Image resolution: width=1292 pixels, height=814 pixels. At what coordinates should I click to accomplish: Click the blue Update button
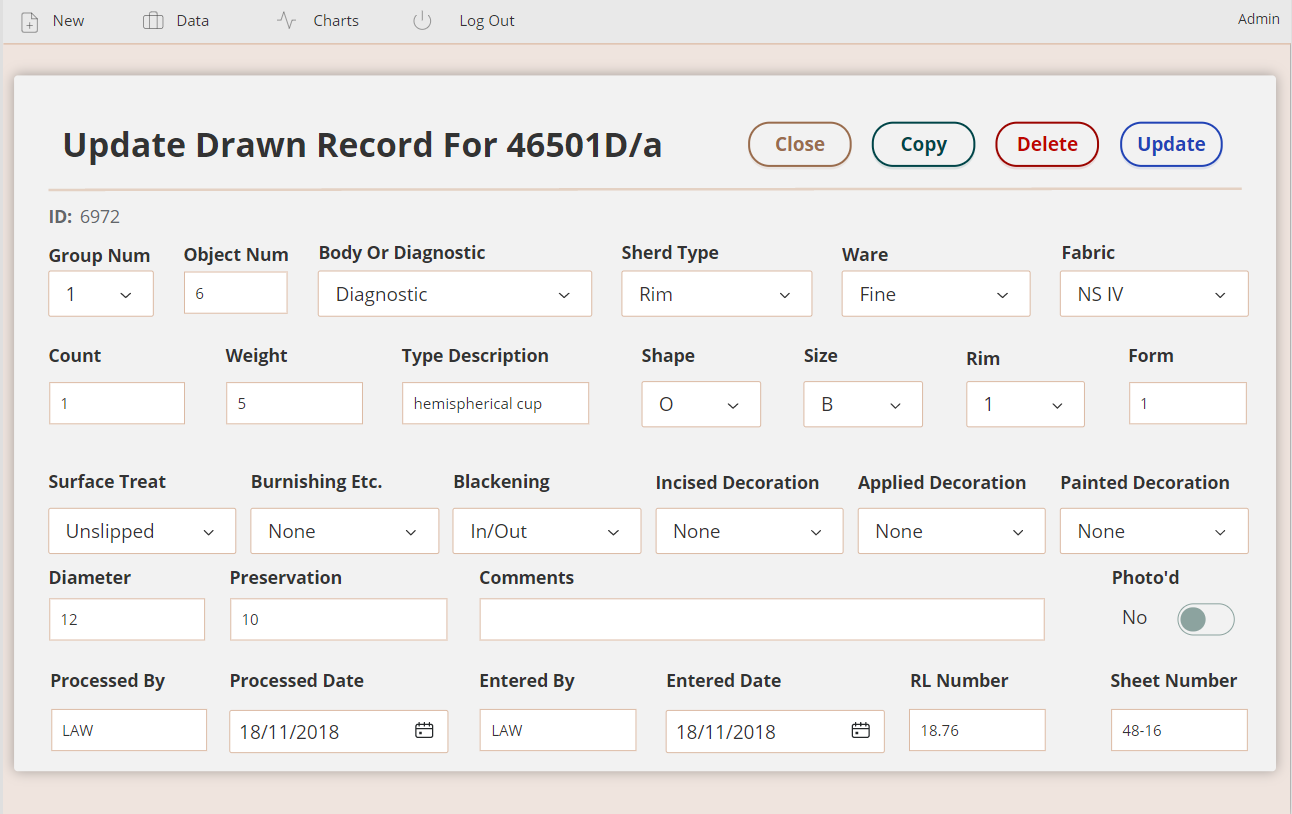click(1171, 144)
